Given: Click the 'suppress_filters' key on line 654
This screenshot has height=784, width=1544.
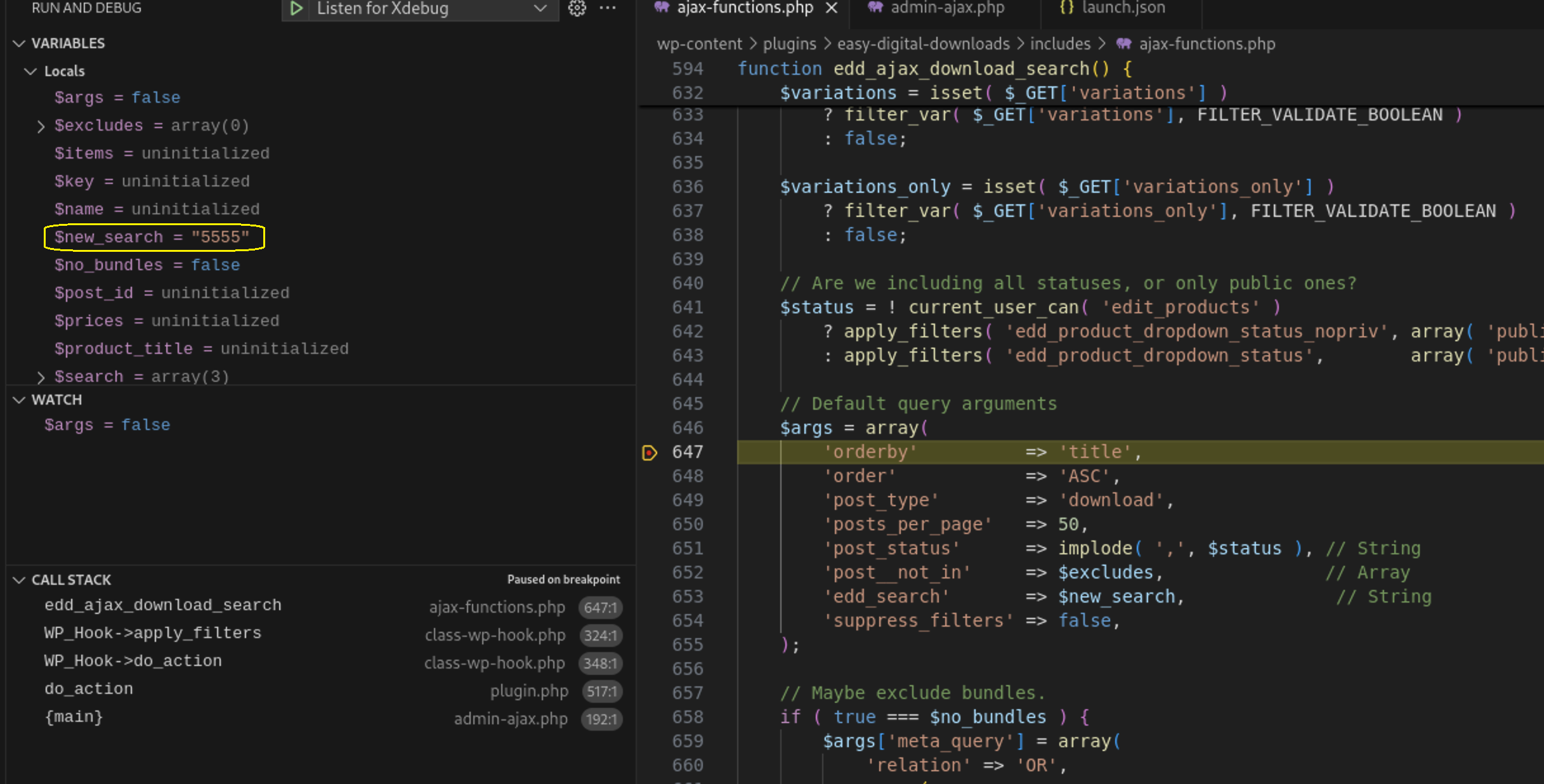Looking at the screenshot, I should 918,621.
